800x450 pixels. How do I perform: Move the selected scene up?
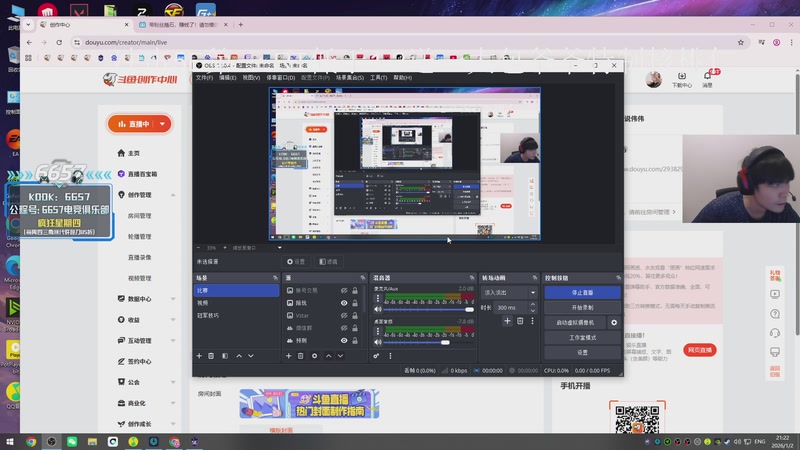[x=239, y=356]
